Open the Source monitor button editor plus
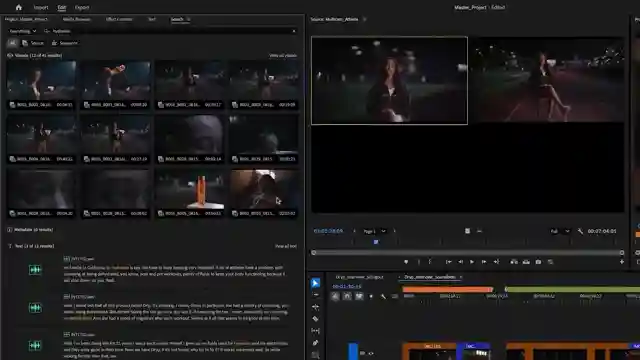 tap(622, 262)
